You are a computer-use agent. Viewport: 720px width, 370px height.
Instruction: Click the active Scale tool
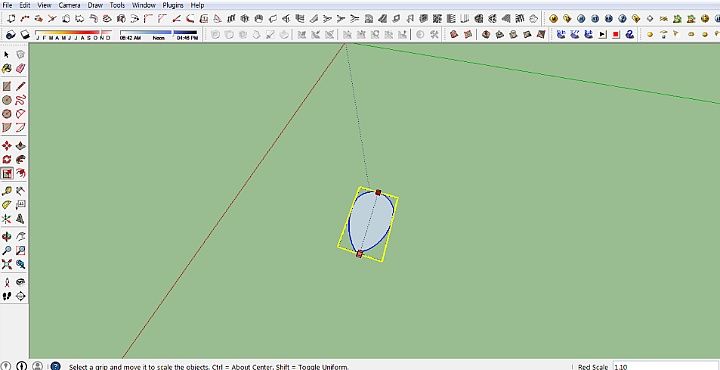click(x=6, y=174)
